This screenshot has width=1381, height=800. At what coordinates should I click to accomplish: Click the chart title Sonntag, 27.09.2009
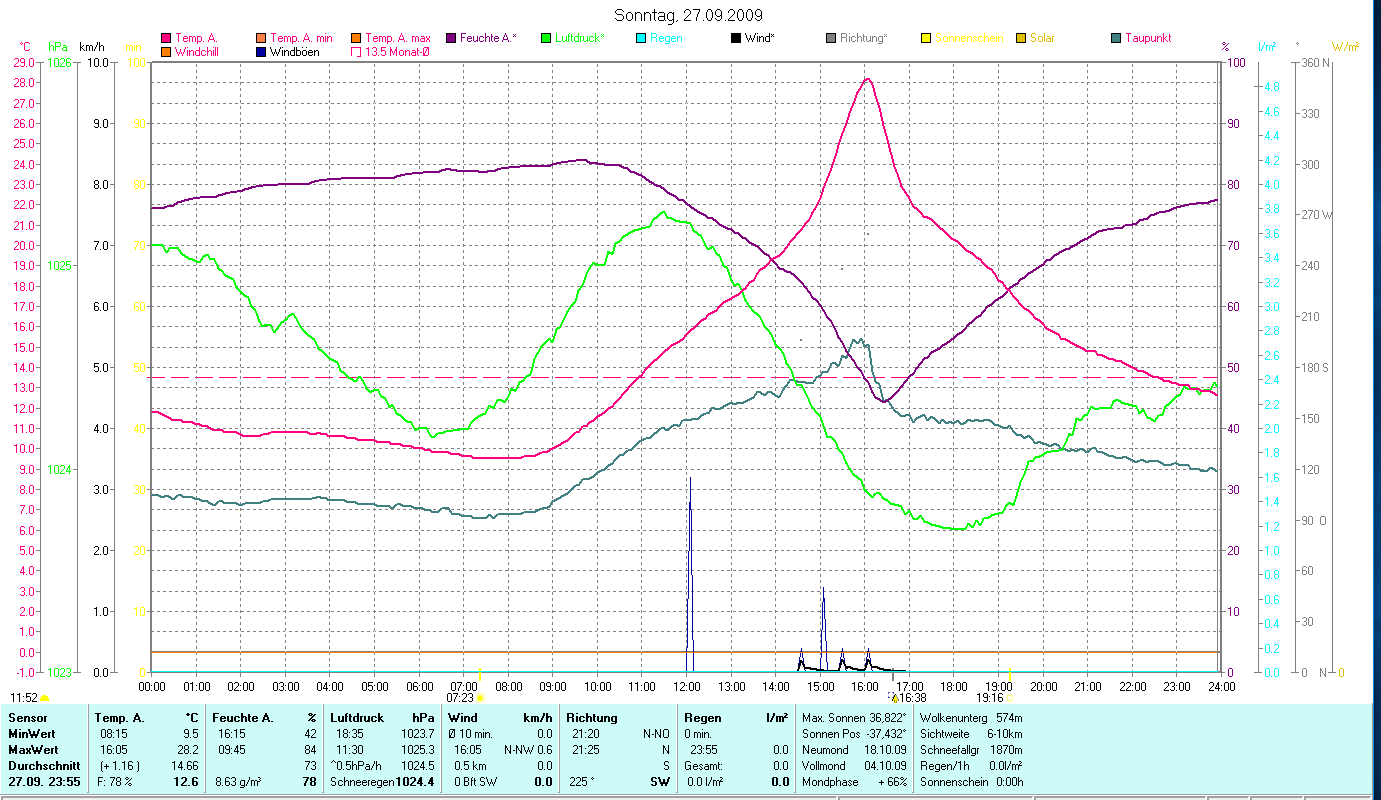(x=688, y=15)
